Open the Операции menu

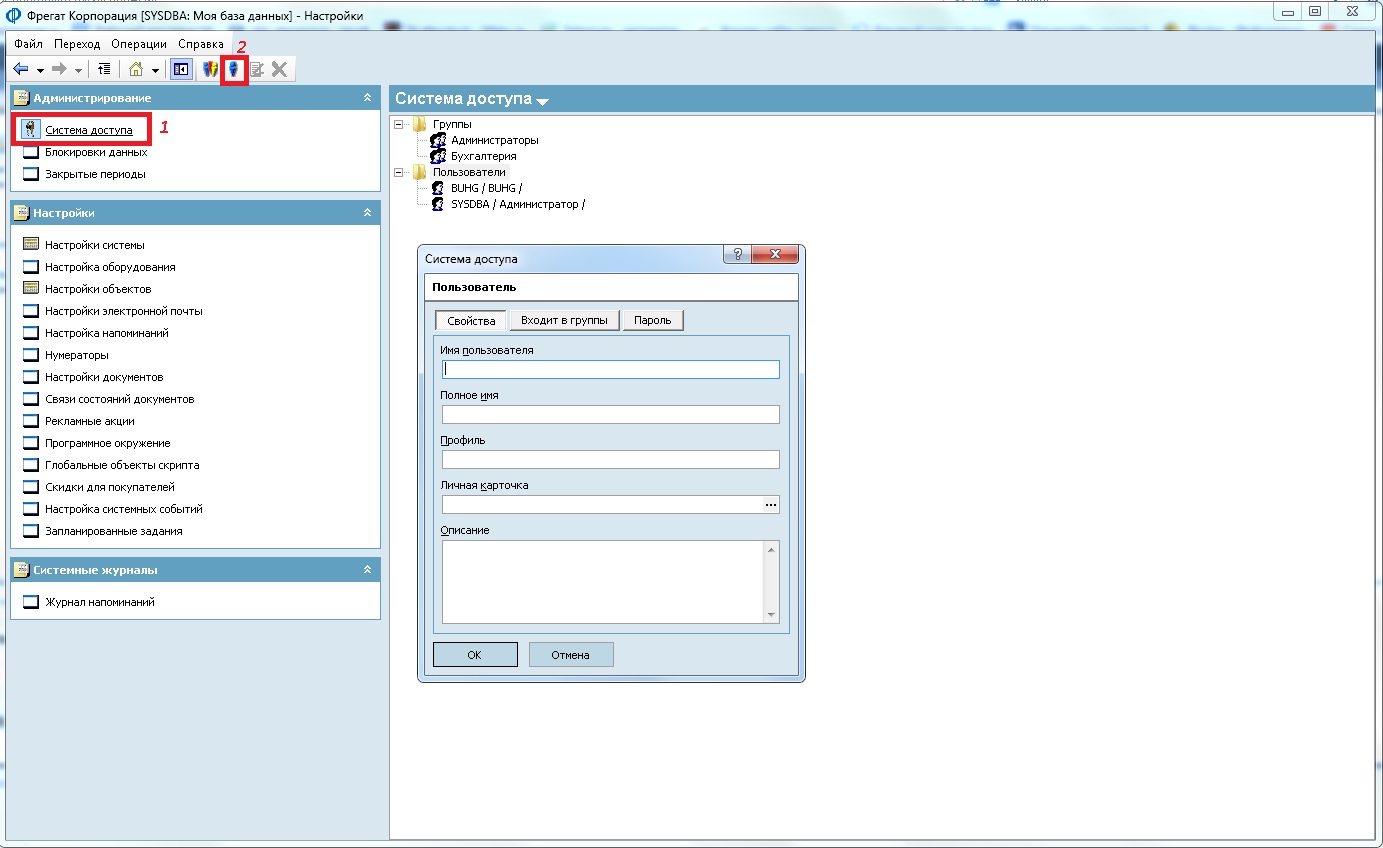click(139, 44)
